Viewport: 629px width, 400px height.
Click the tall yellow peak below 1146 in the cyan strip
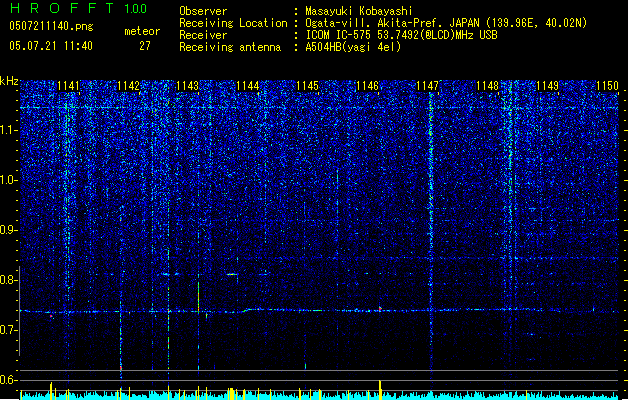pos(380,390)
